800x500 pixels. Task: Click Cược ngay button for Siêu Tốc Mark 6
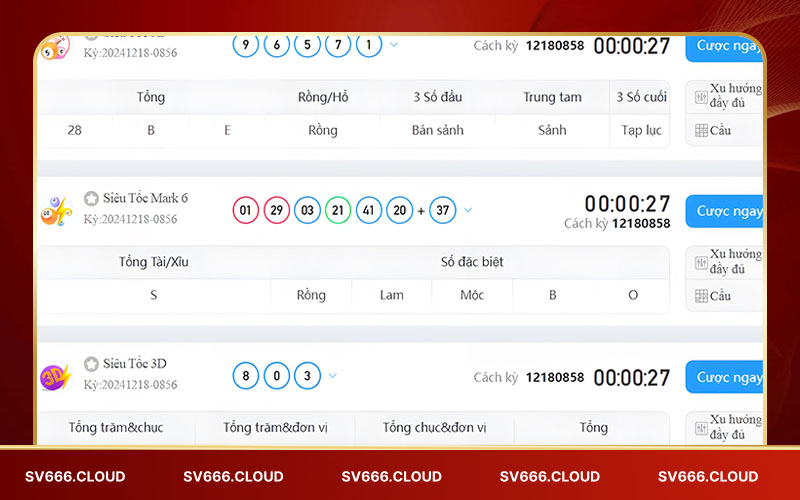click(724, 211)
